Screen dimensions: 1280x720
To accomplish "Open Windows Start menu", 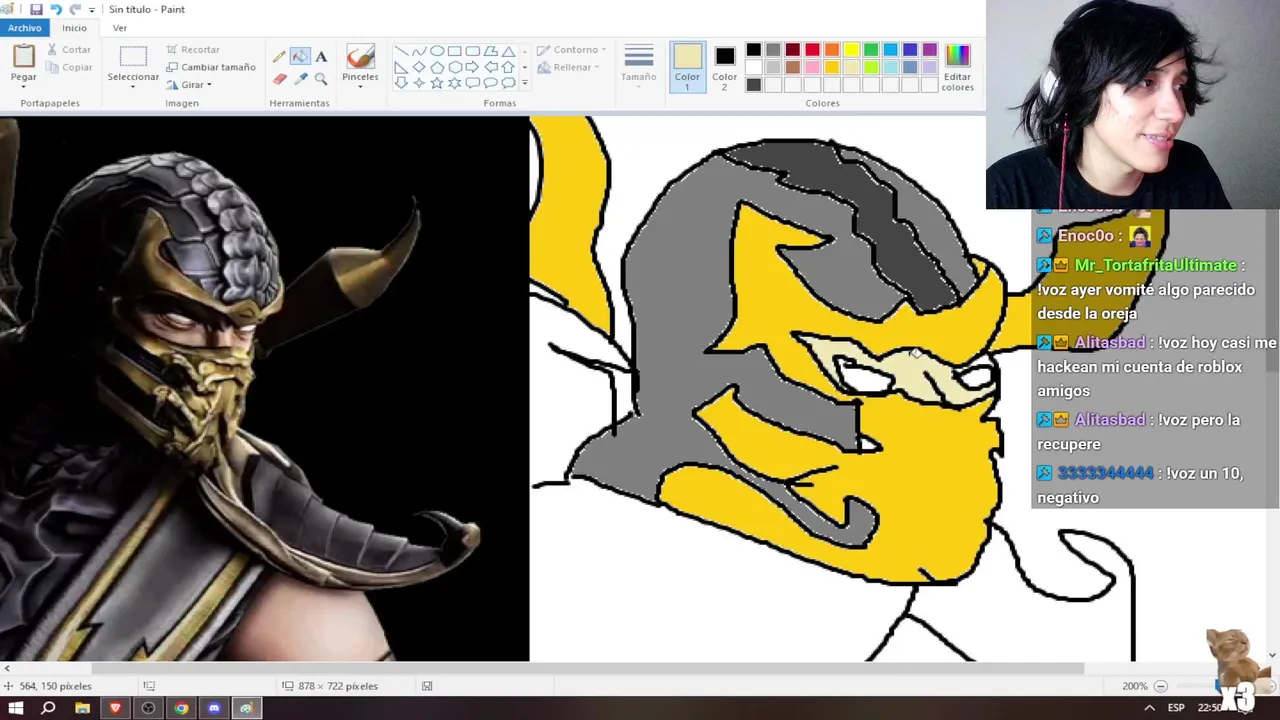I will 16,708.
